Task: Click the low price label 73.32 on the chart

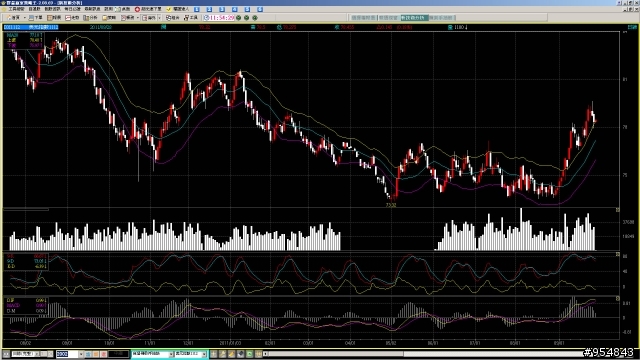Action: tap(391, 205)
